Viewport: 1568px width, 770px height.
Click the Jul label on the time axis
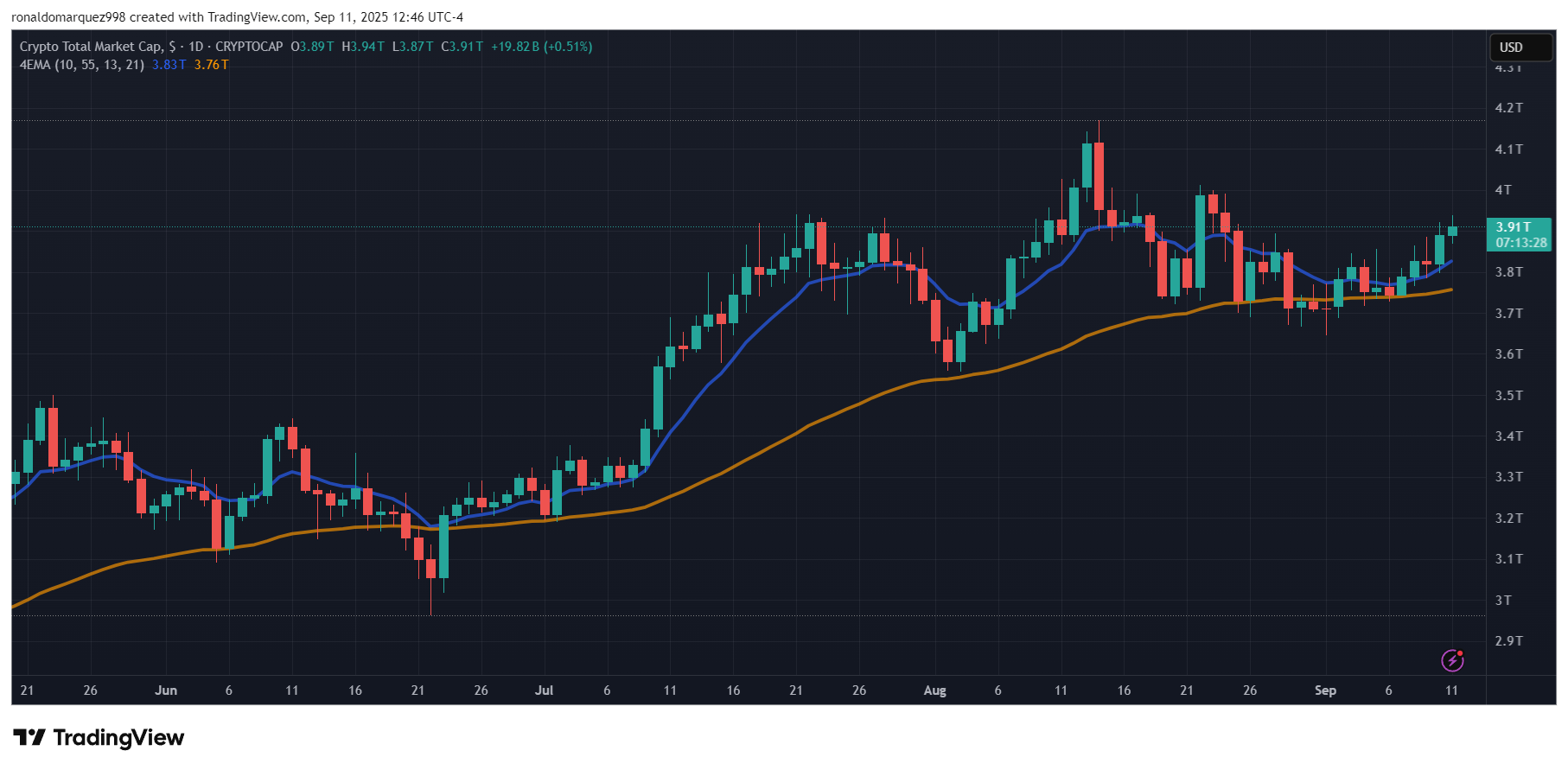(544, 690)
